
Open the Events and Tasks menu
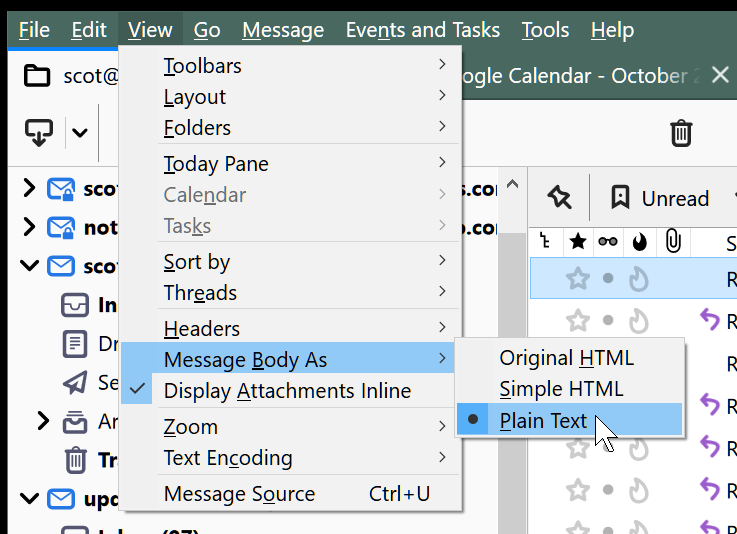(422, 30)
